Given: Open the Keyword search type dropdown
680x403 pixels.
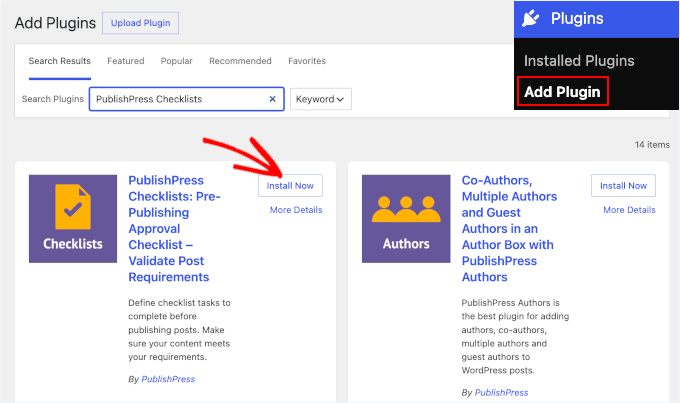Looking at the screenshot, I should [x=320, y=99].
